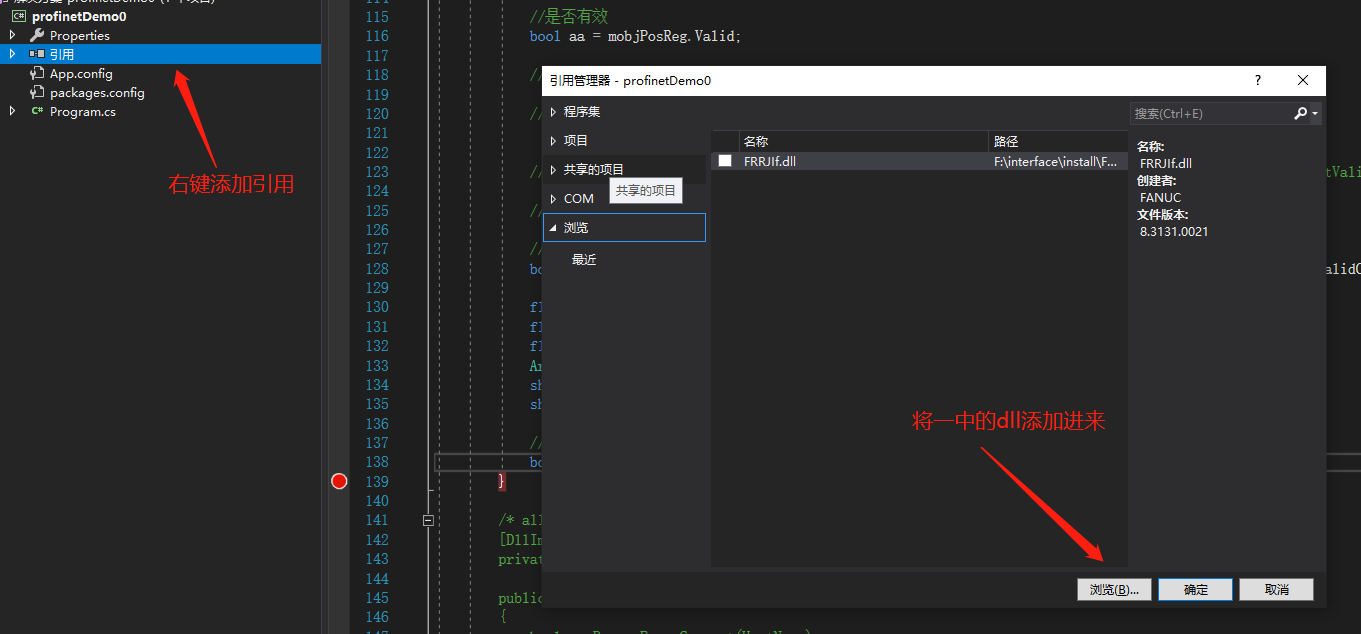The width and height of the screenshot is (1361, 634).
Task: Click the packages.config file icon
Action: (x=37, y=93)
